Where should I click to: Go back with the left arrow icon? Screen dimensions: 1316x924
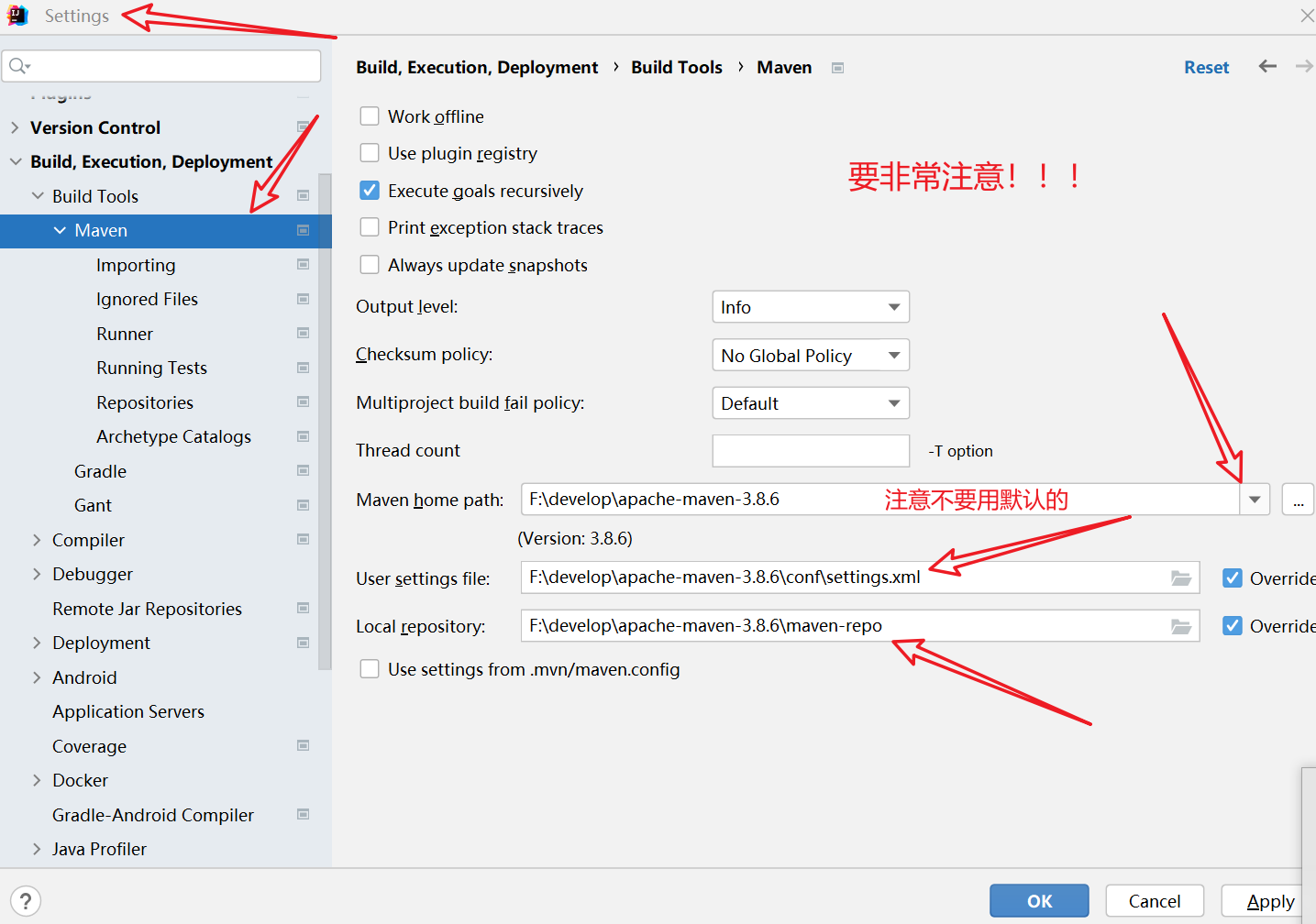coord(1267,66)
